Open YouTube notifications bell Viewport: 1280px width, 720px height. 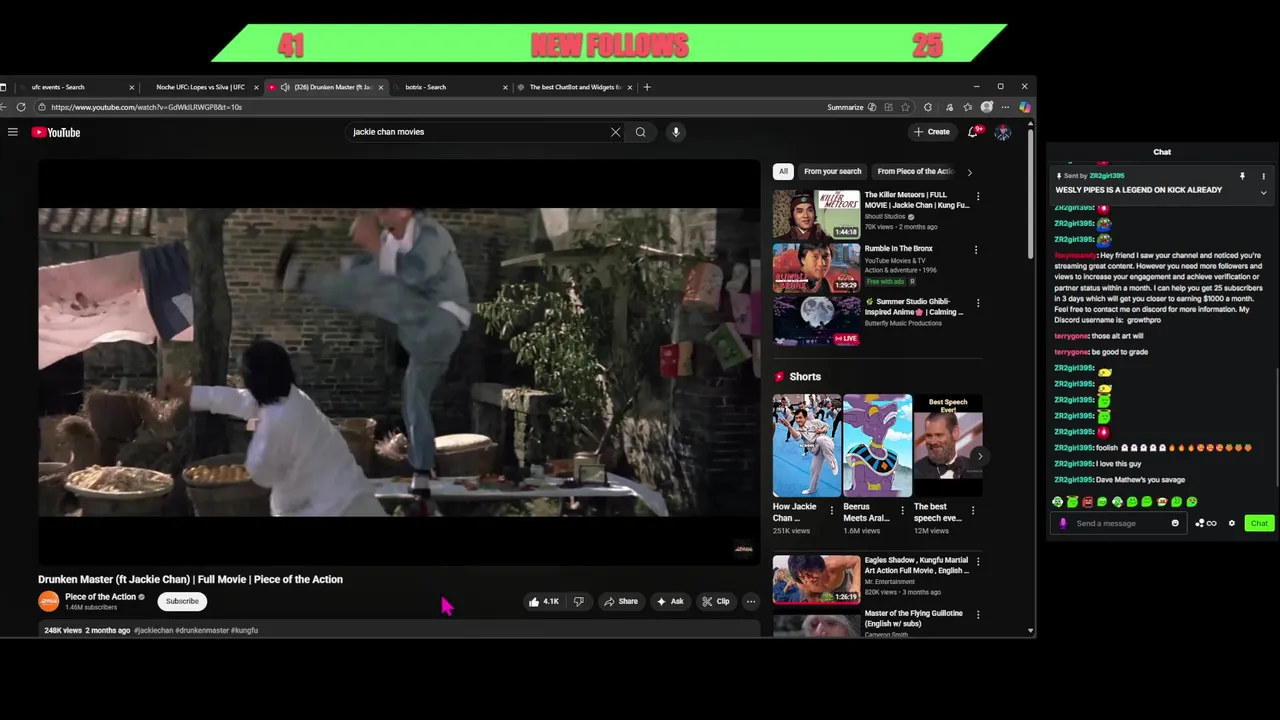point(973,132)
